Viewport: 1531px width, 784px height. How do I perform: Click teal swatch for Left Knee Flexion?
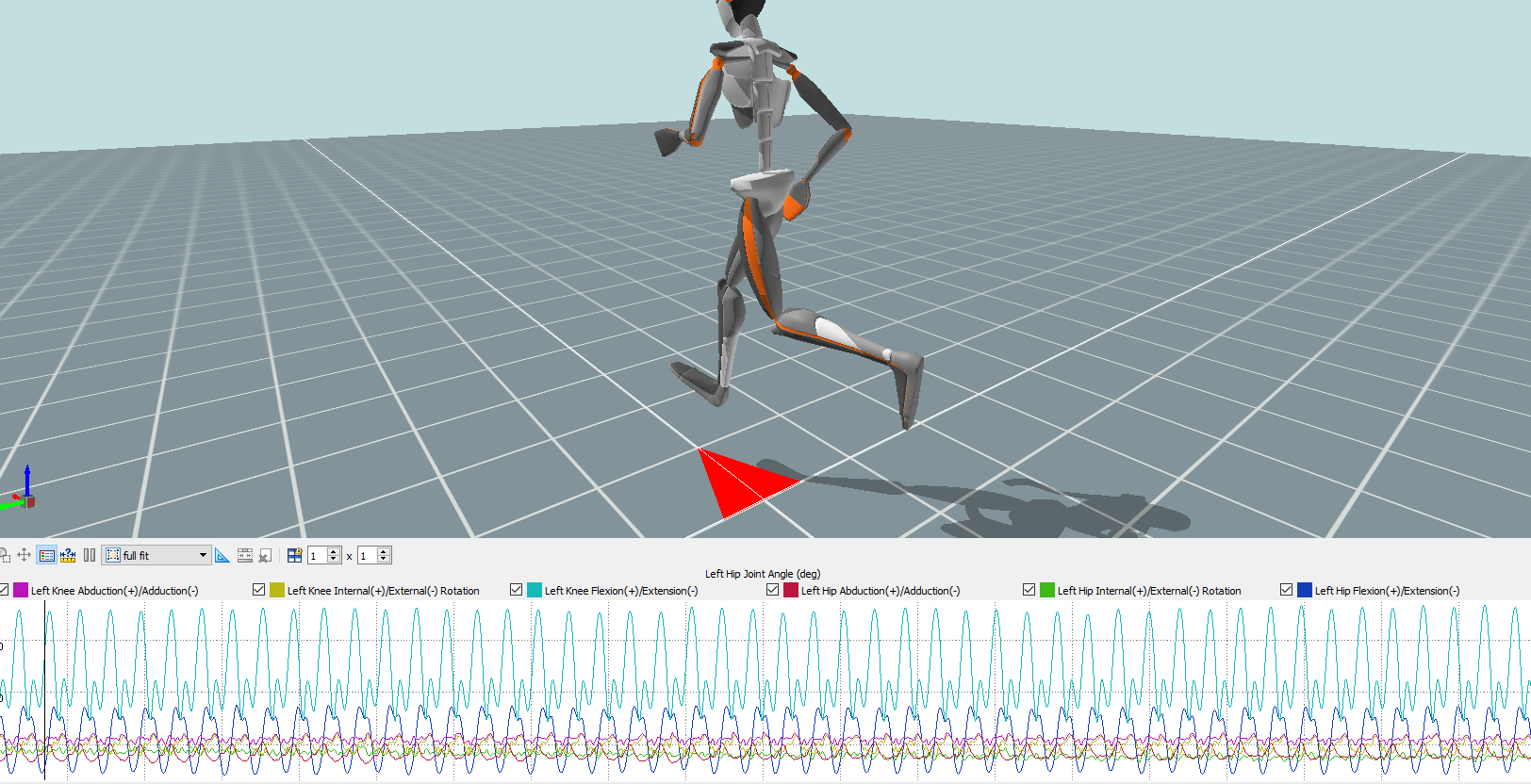coord(535,590)
